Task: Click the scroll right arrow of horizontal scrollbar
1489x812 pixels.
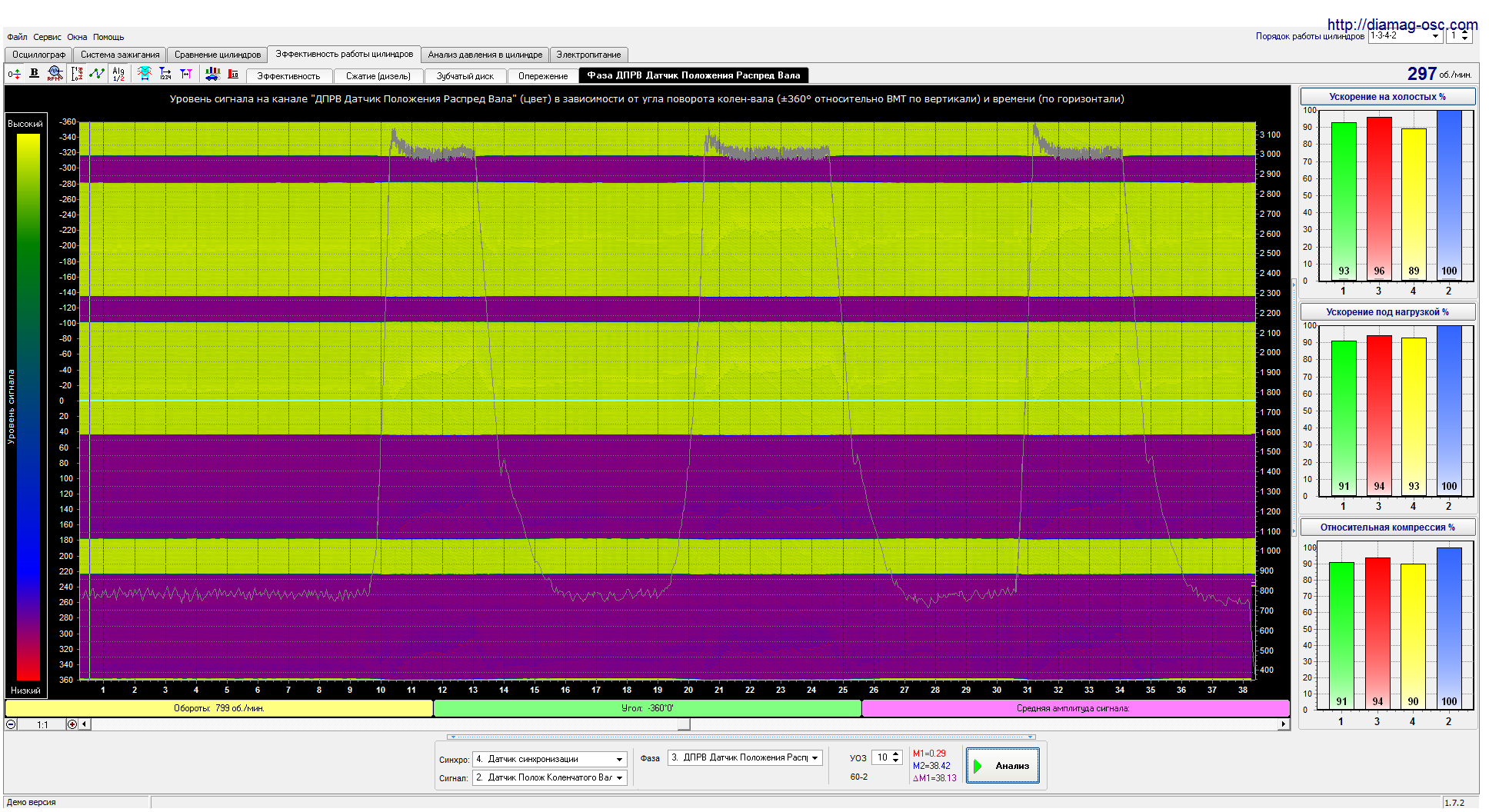Action: click(1283, 724)
